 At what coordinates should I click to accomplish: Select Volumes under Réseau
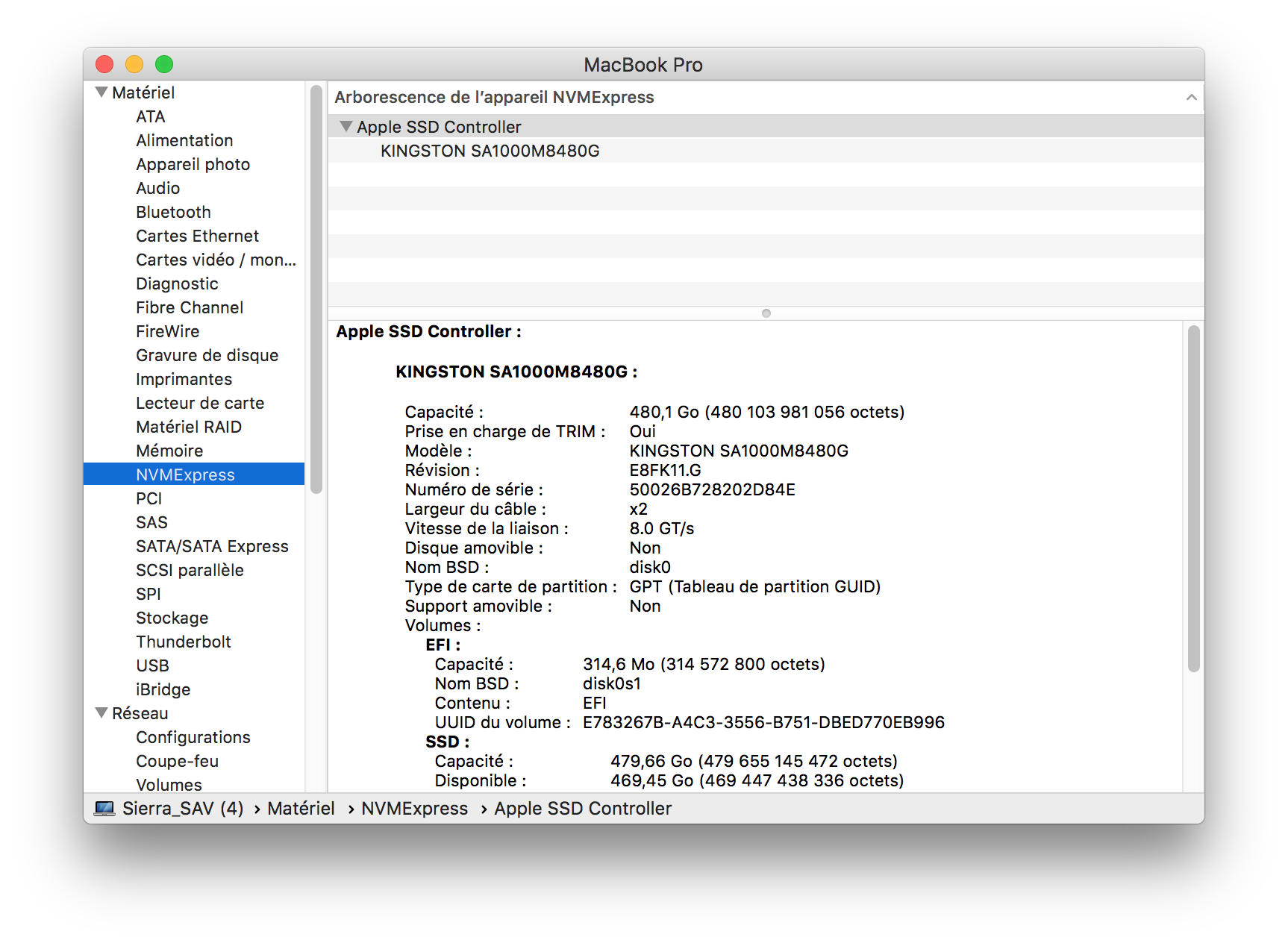169,785
